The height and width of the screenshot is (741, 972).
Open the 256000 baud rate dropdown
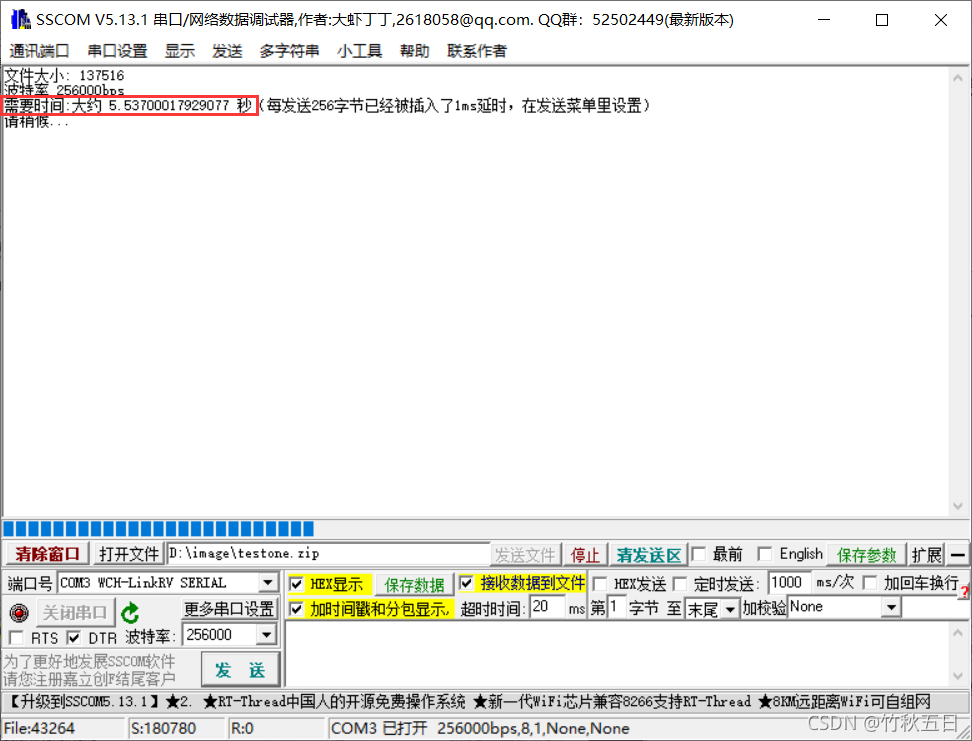(266, 634)
